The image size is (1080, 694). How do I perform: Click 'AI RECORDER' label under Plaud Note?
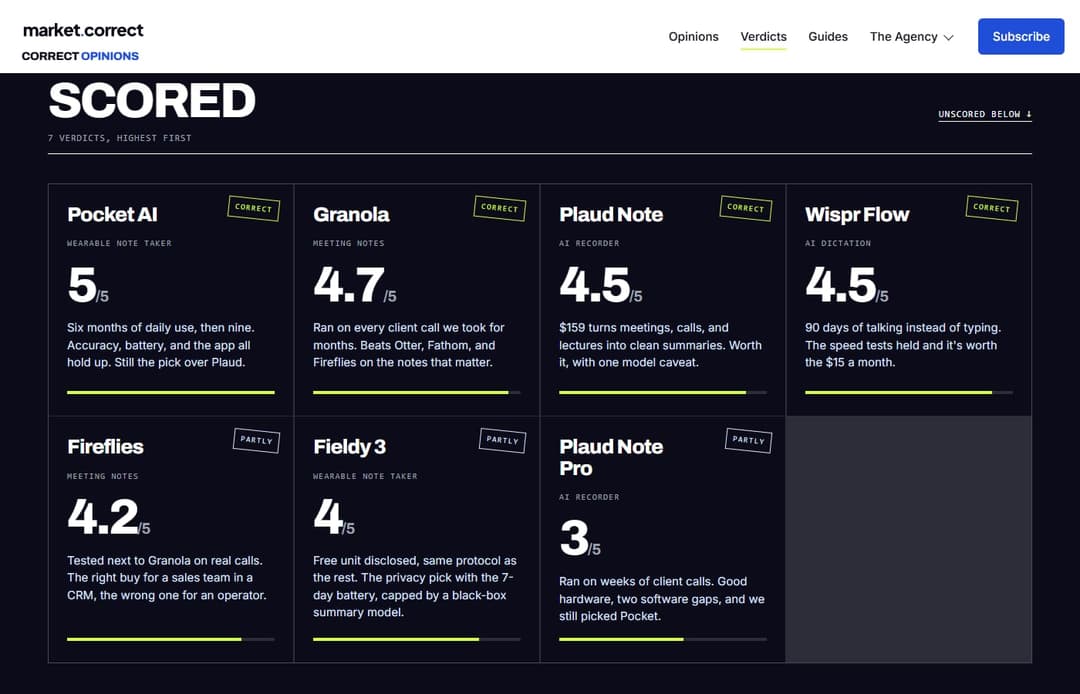(x=589, y=243)
